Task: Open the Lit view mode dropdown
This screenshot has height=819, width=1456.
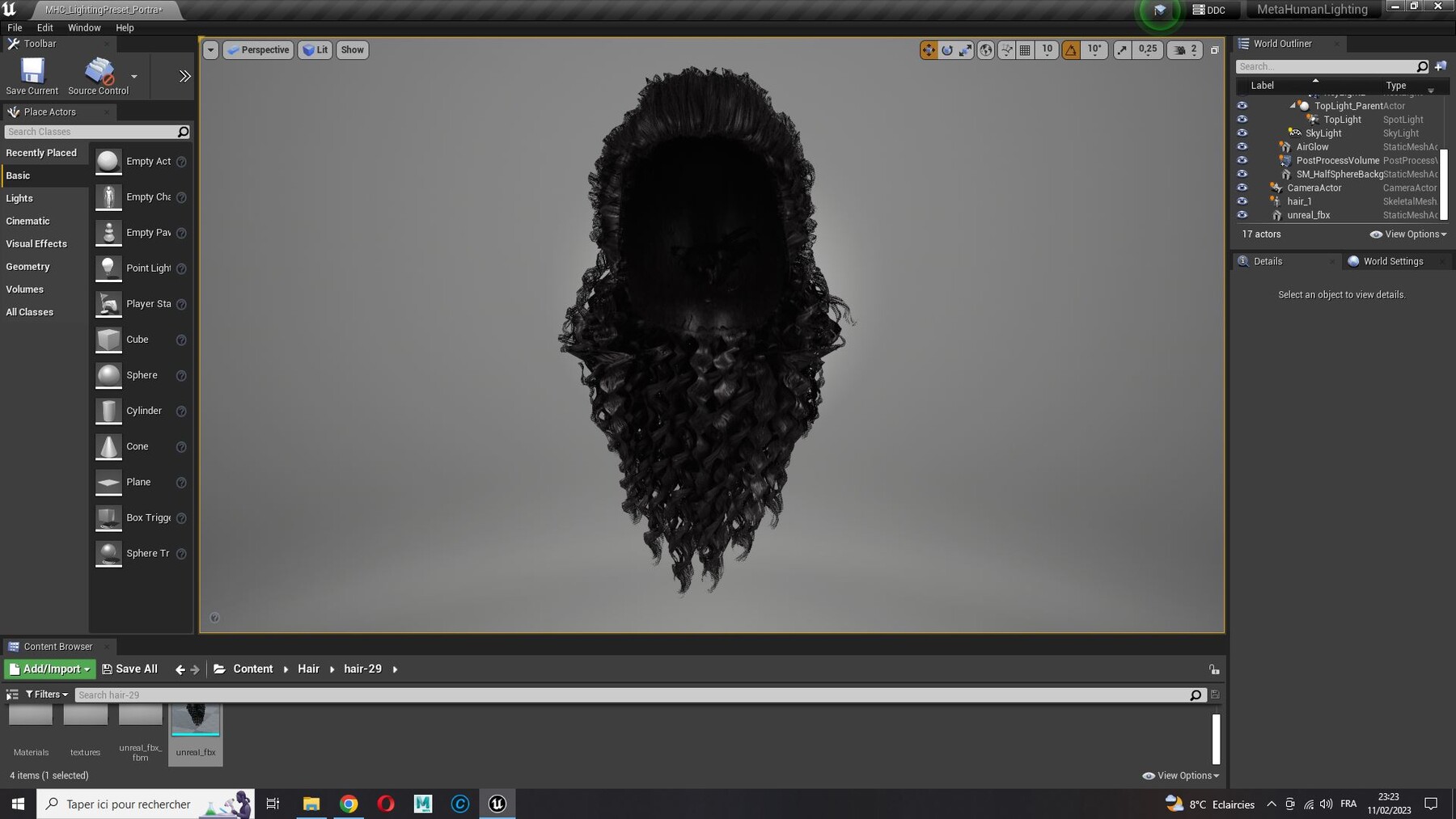Action: point(315,50)
